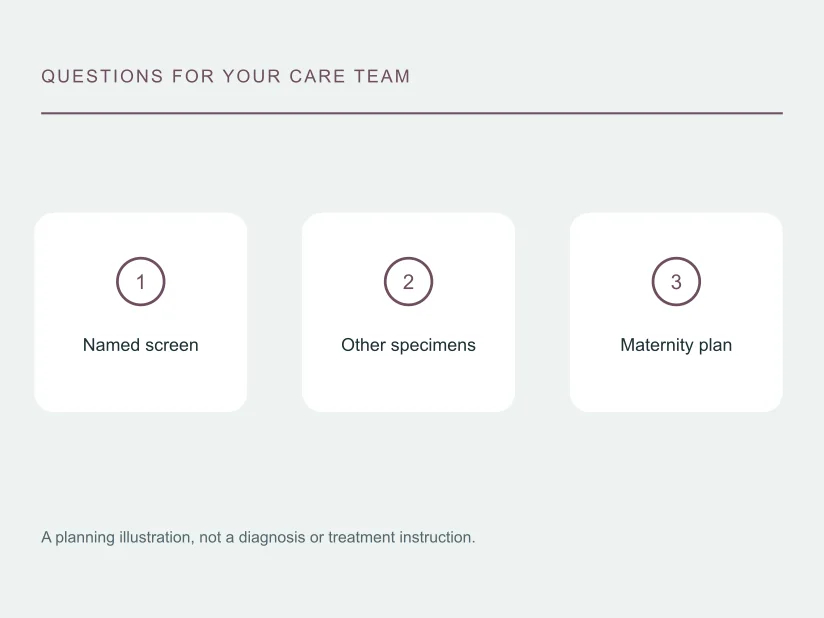Click the word "QUESTIONS" in the title
Screen dimensions: 824x618
pos(102,76)
